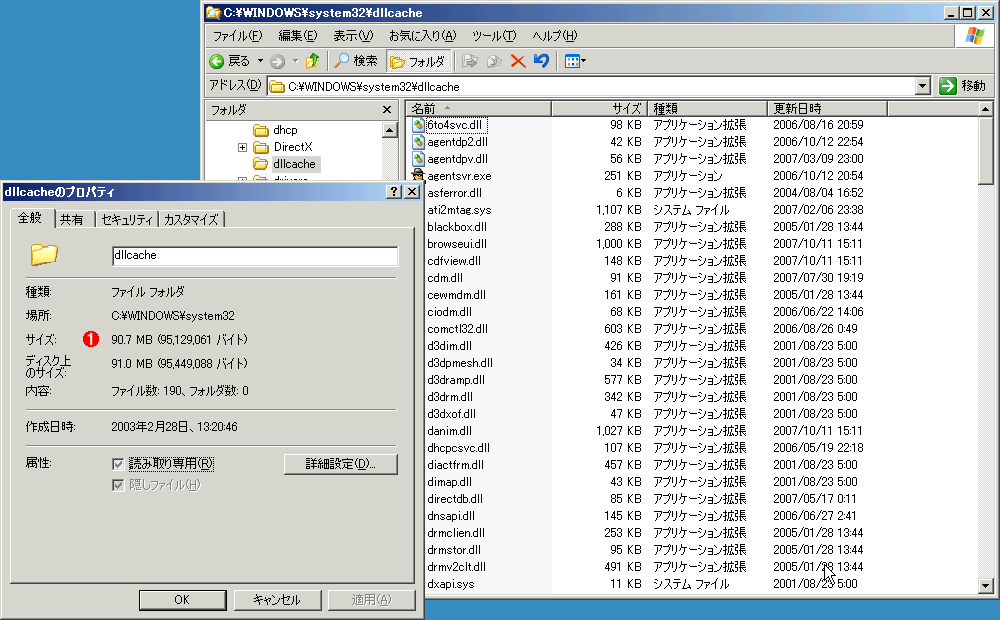Select the file browseui.dll
This screenshot has height=620, width=1000.
click(x=457, y=244)
